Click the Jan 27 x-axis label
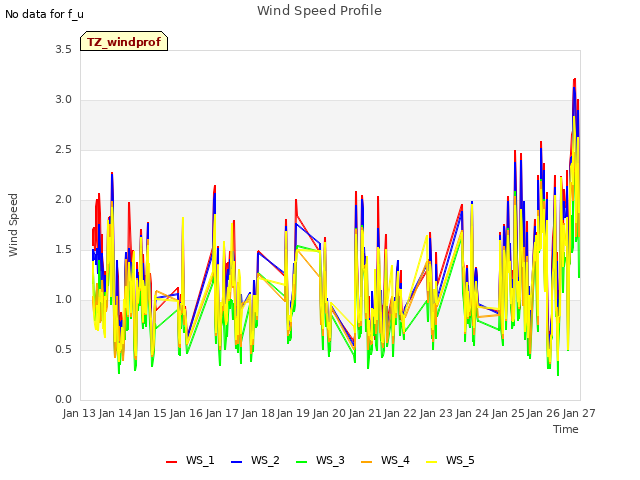The height and width of the screenshot is (480, 640). click(579, 413)
